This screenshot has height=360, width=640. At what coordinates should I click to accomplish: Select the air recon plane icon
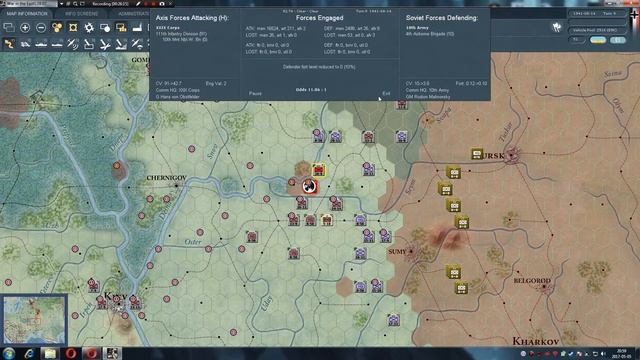point(73,44)
